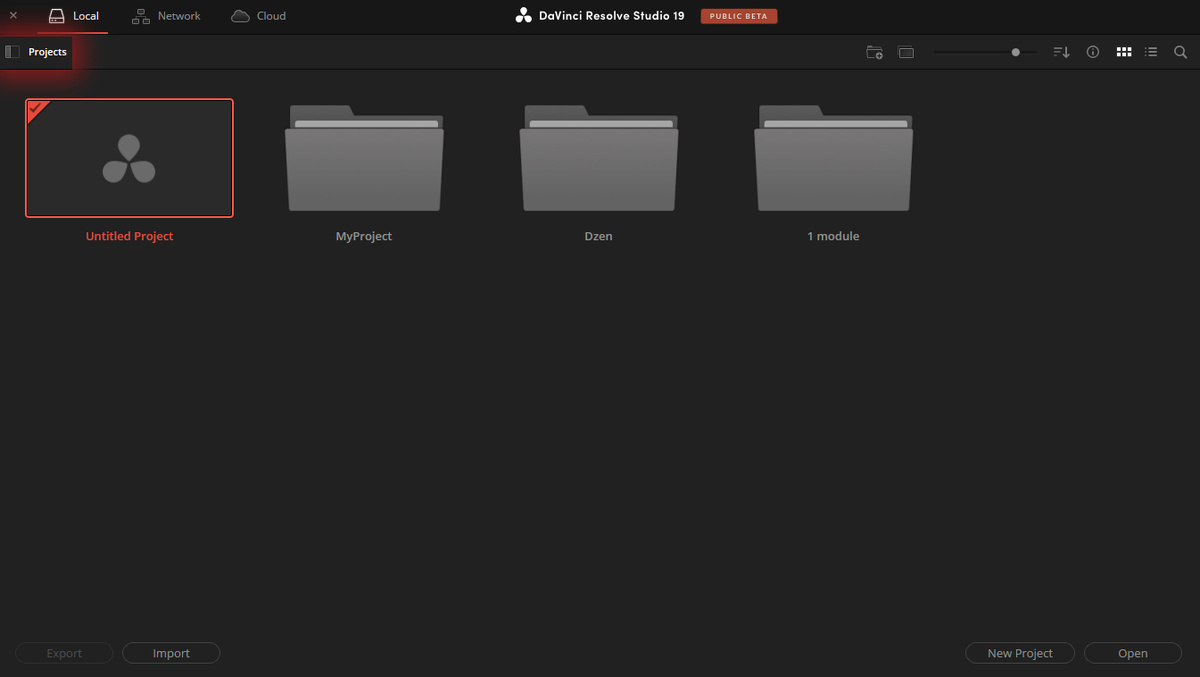This screenshot has height=677, width=1200.
Task: Open the 1 module folder
Action: coord(833,158)
